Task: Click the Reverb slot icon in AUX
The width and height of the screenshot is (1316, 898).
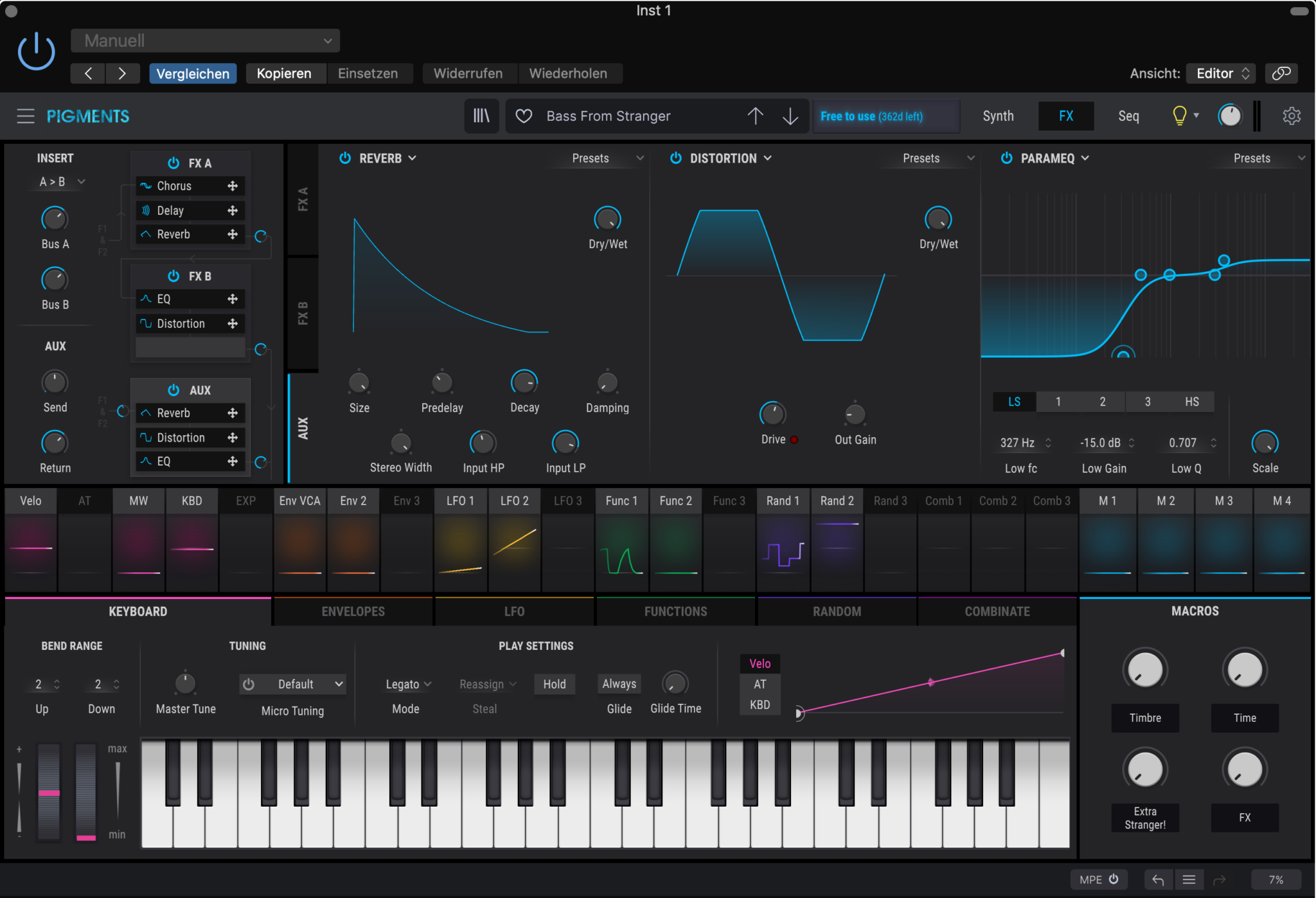Action: tap(146, 413)
